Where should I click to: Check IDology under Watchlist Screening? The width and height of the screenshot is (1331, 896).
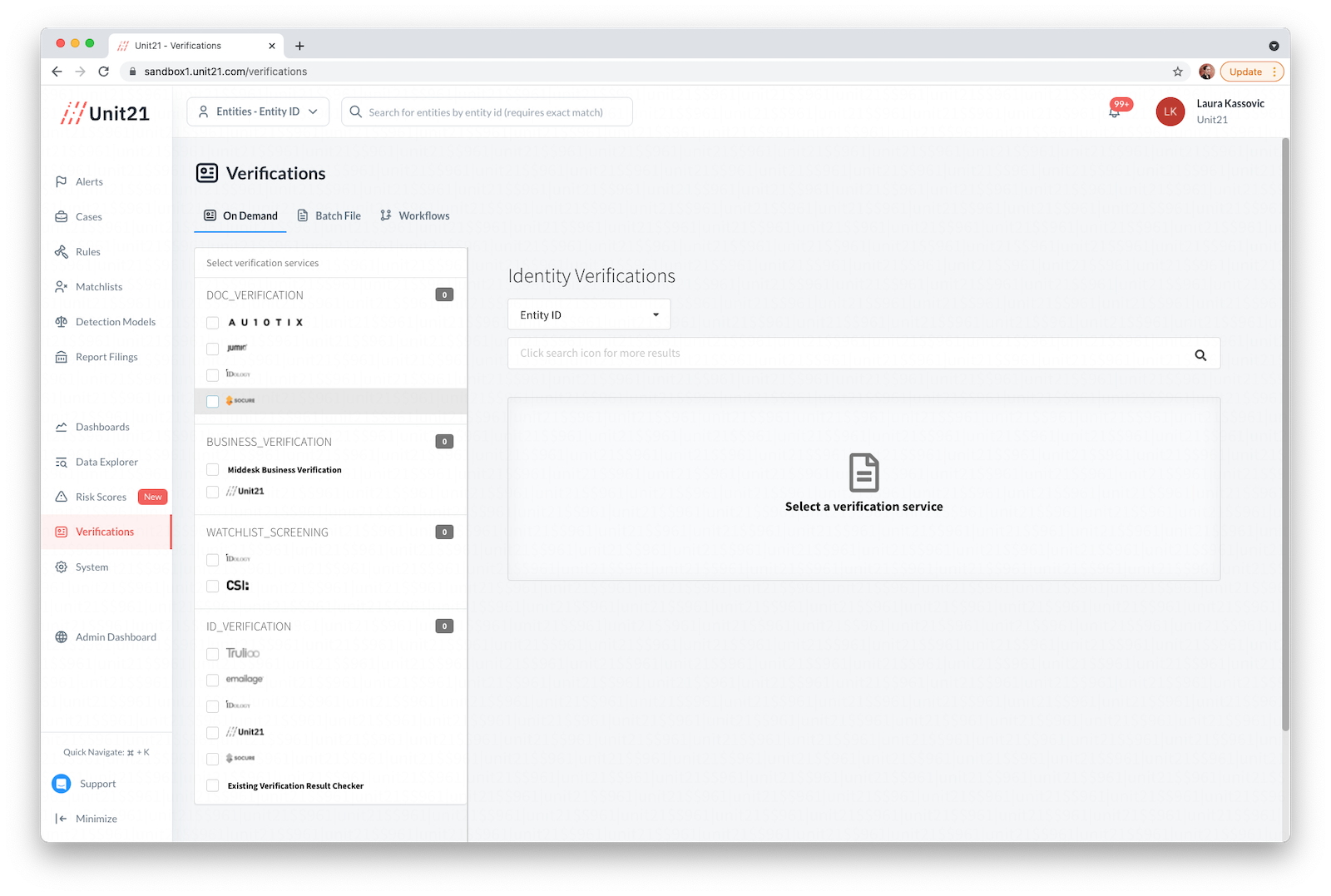pyautogui.click(x=213, y=560)
